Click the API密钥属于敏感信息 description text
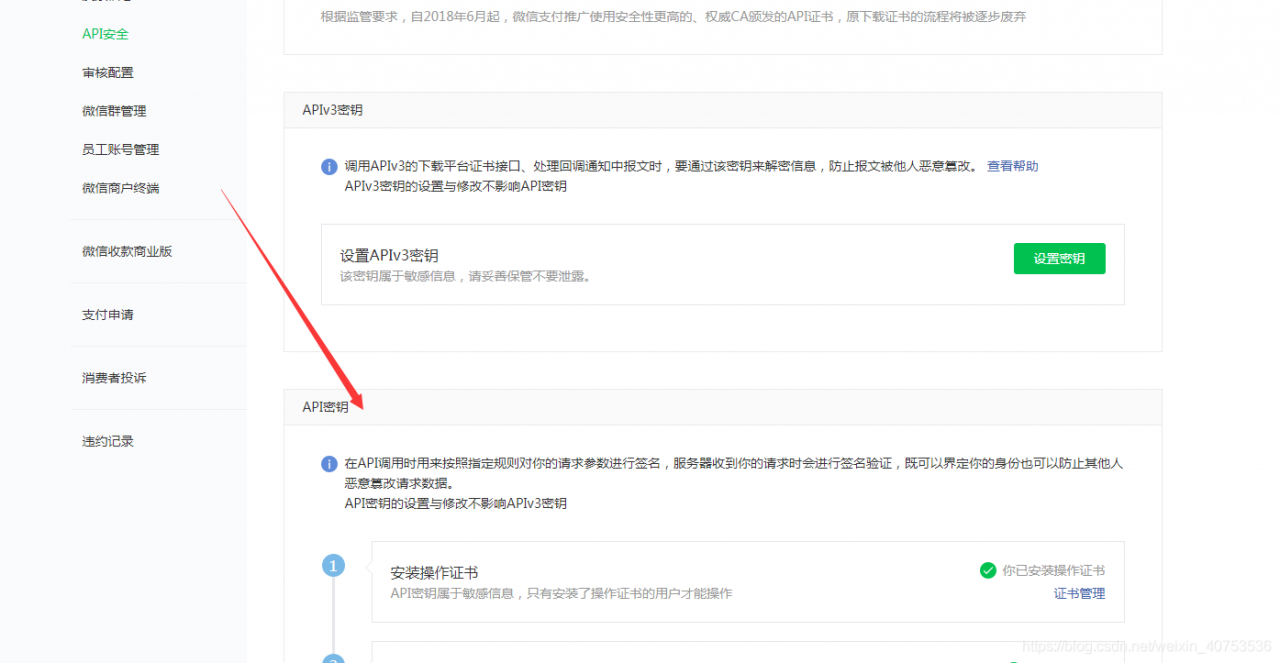The height and width of the screenshot is (663, 1280). tap(561, 593)
